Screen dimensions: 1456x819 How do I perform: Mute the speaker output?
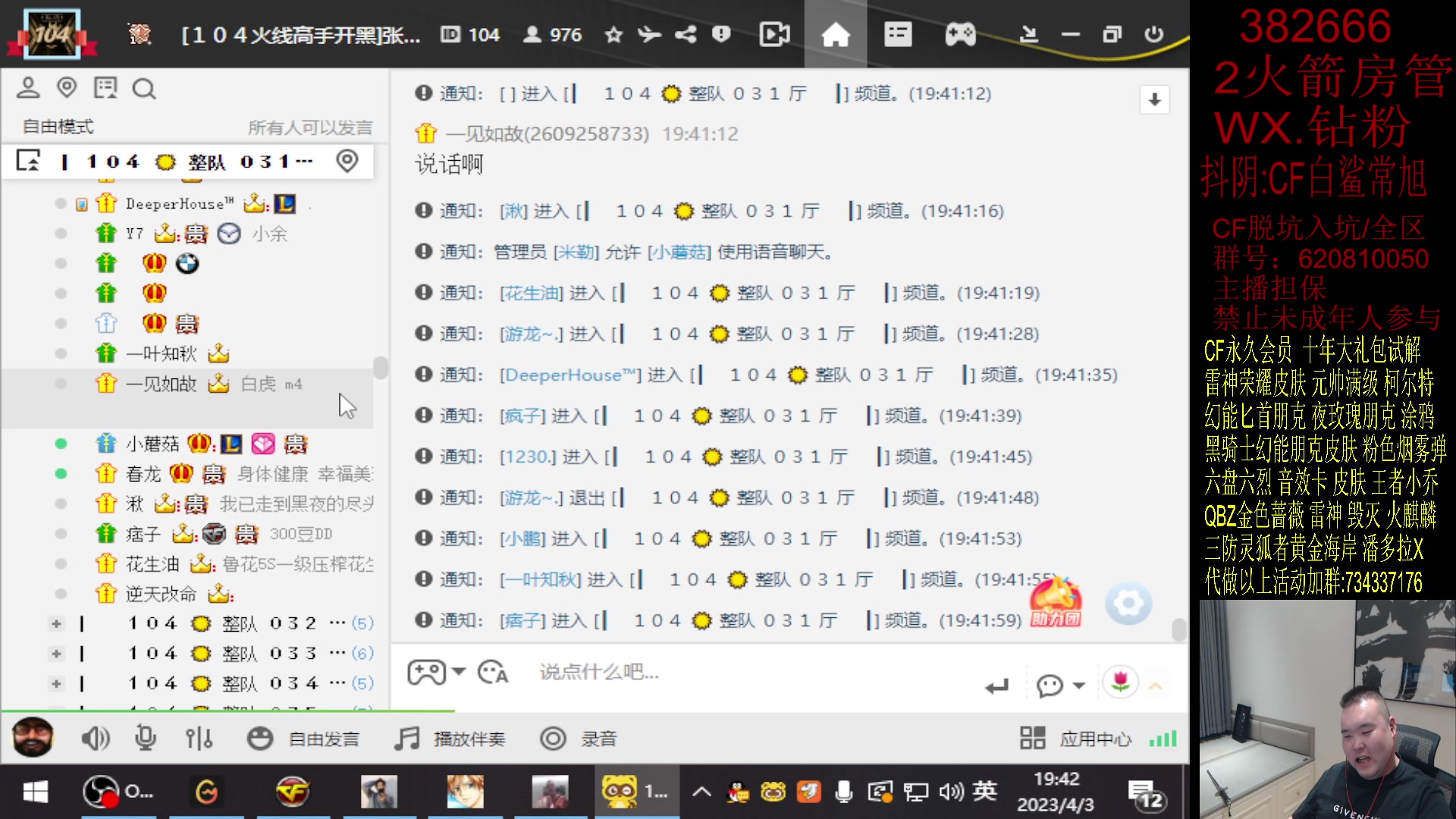point(96,739)
